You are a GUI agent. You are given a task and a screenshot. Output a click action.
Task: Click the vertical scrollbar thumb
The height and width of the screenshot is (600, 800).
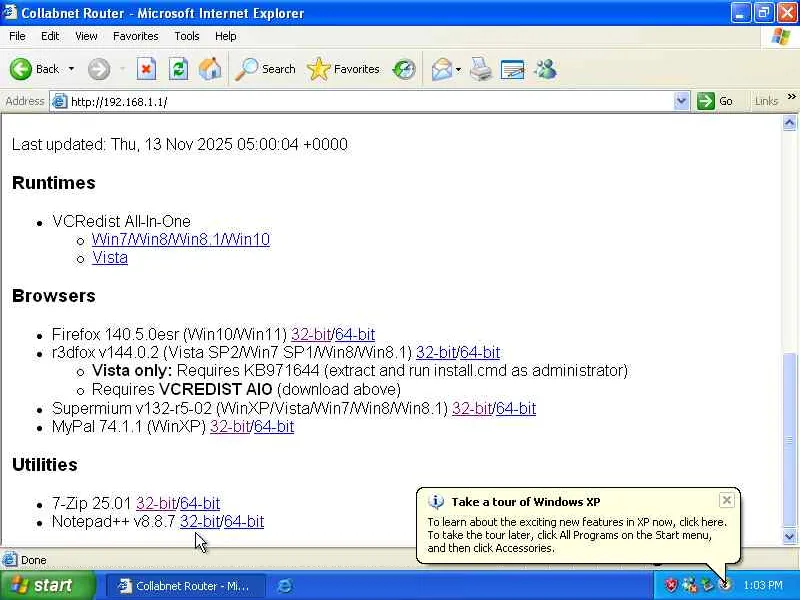(x=789, y=439)
